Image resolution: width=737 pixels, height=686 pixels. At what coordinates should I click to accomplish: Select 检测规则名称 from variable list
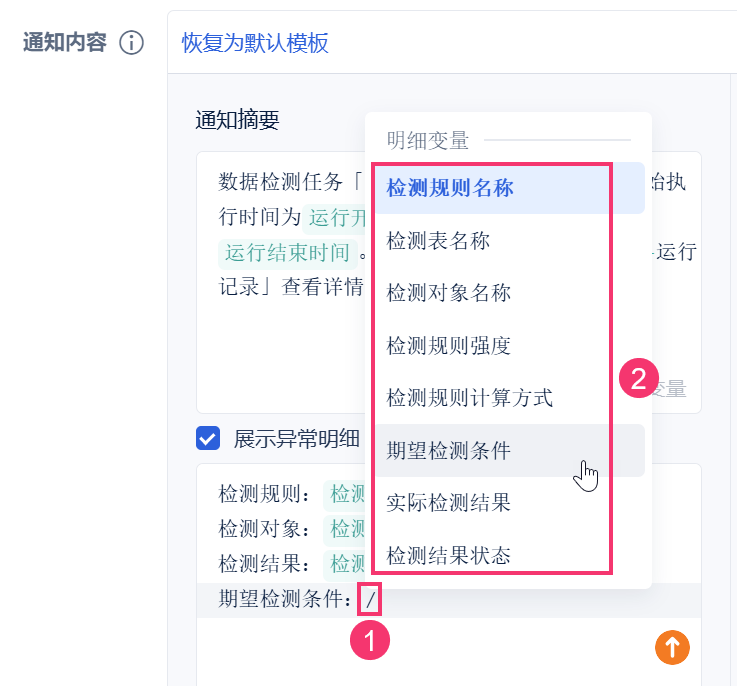click(510, 188)
